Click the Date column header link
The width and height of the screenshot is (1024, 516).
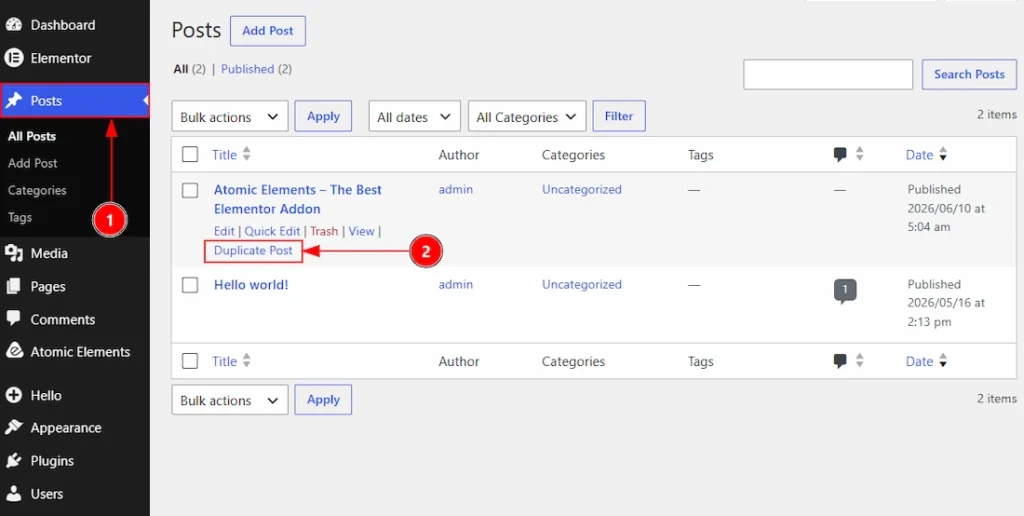920,155
